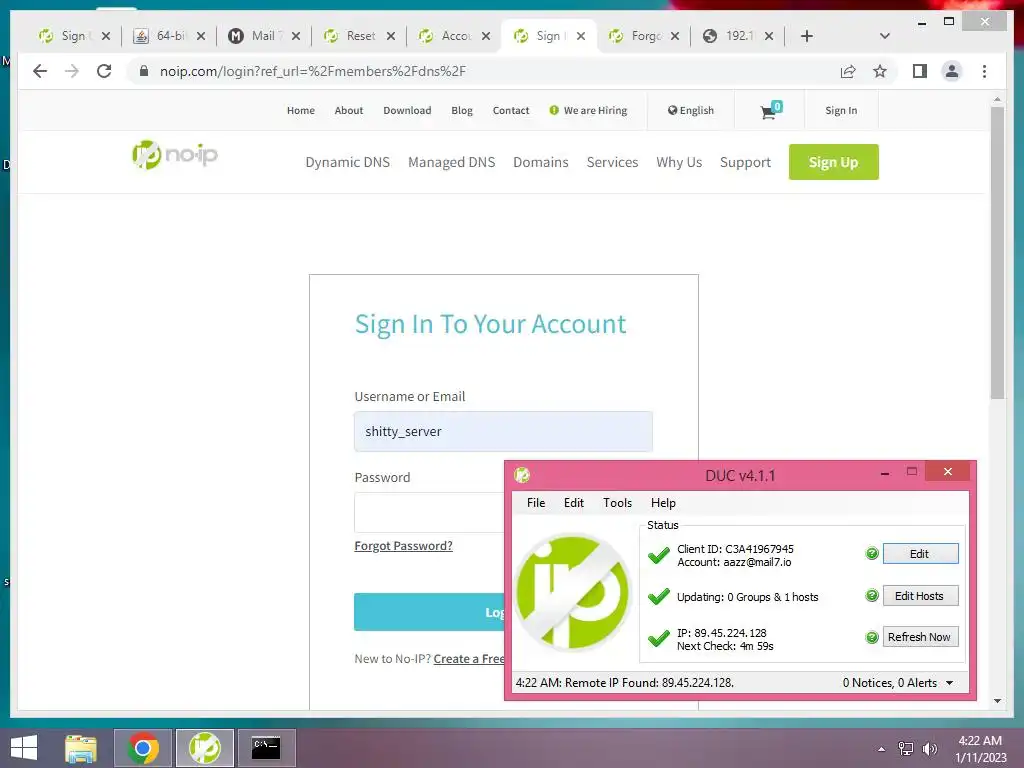Go back to the previous page

[40, 71]
